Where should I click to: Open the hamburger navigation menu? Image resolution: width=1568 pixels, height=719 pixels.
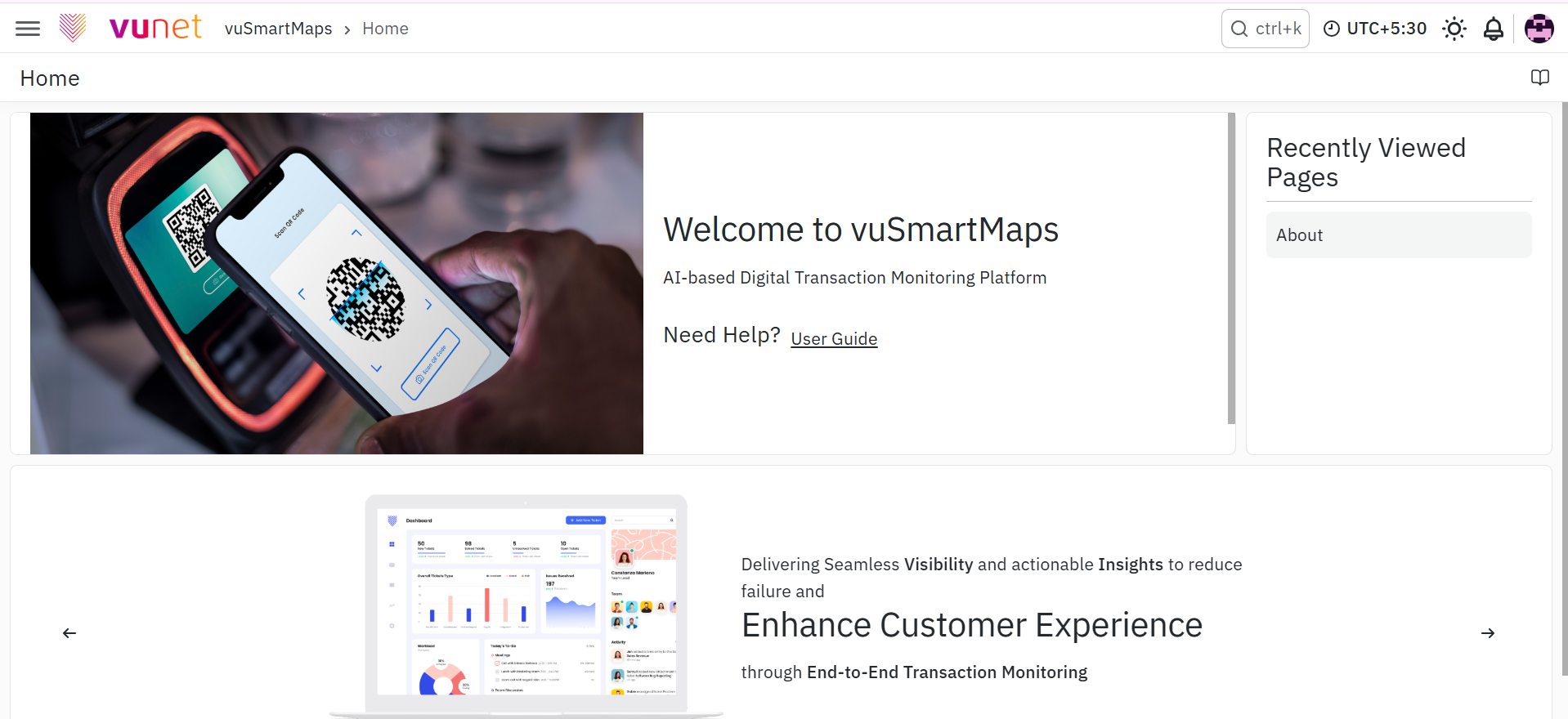[x=28, y=29]
